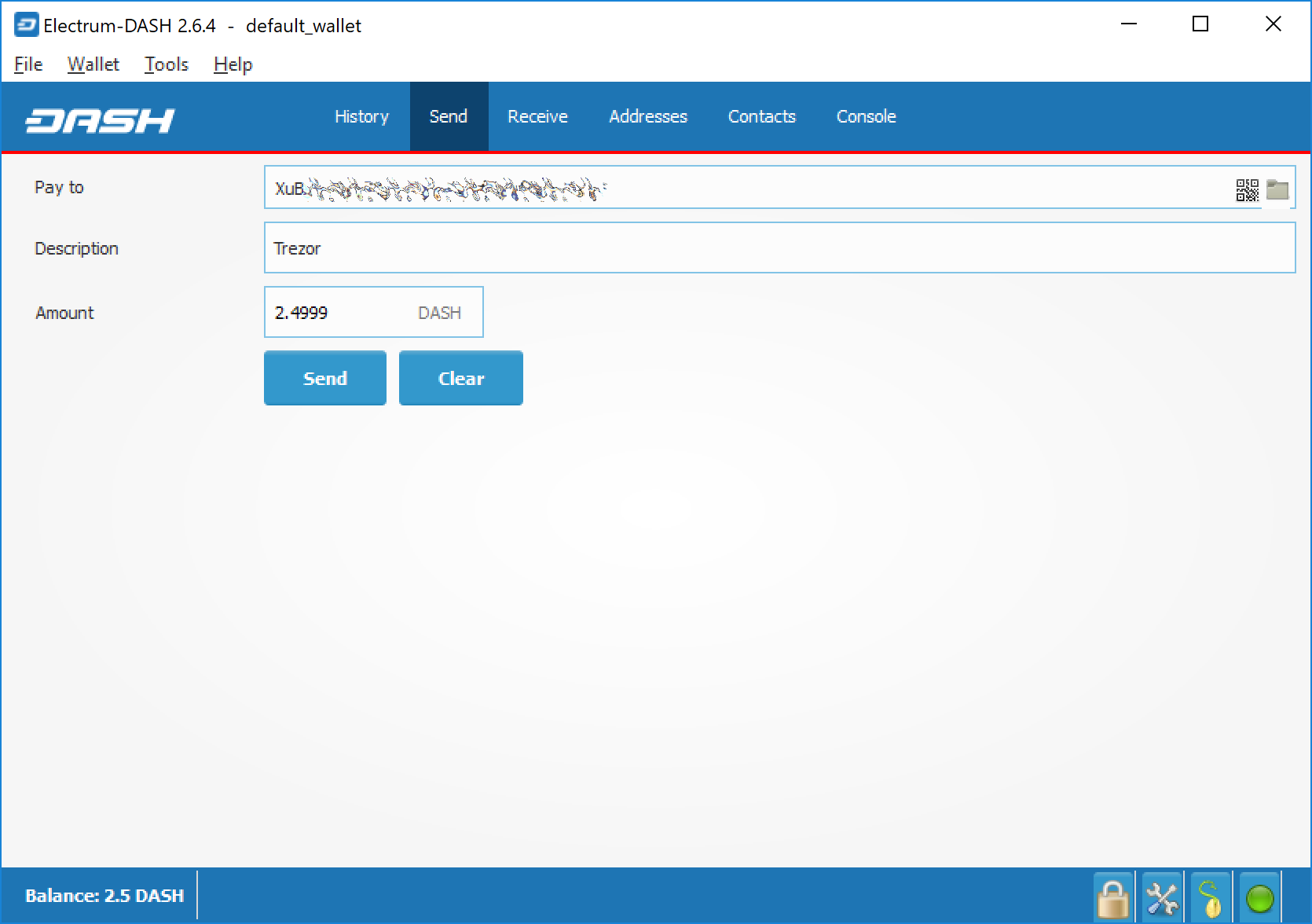Open the File menu
This screenshot has height=924, width=1312.
(28, 64)
